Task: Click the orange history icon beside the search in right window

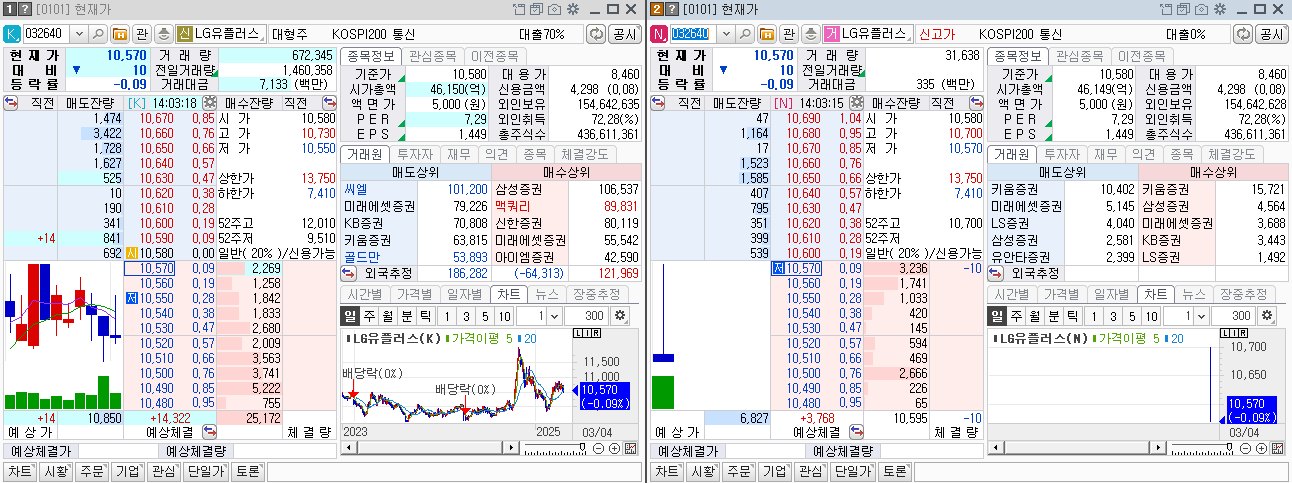Action: click(x=765, y=33)
